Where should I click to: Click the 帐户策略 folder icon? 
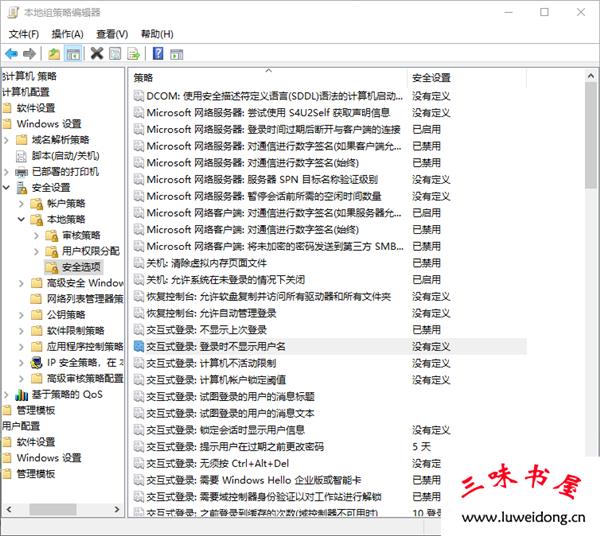(37, 204)
